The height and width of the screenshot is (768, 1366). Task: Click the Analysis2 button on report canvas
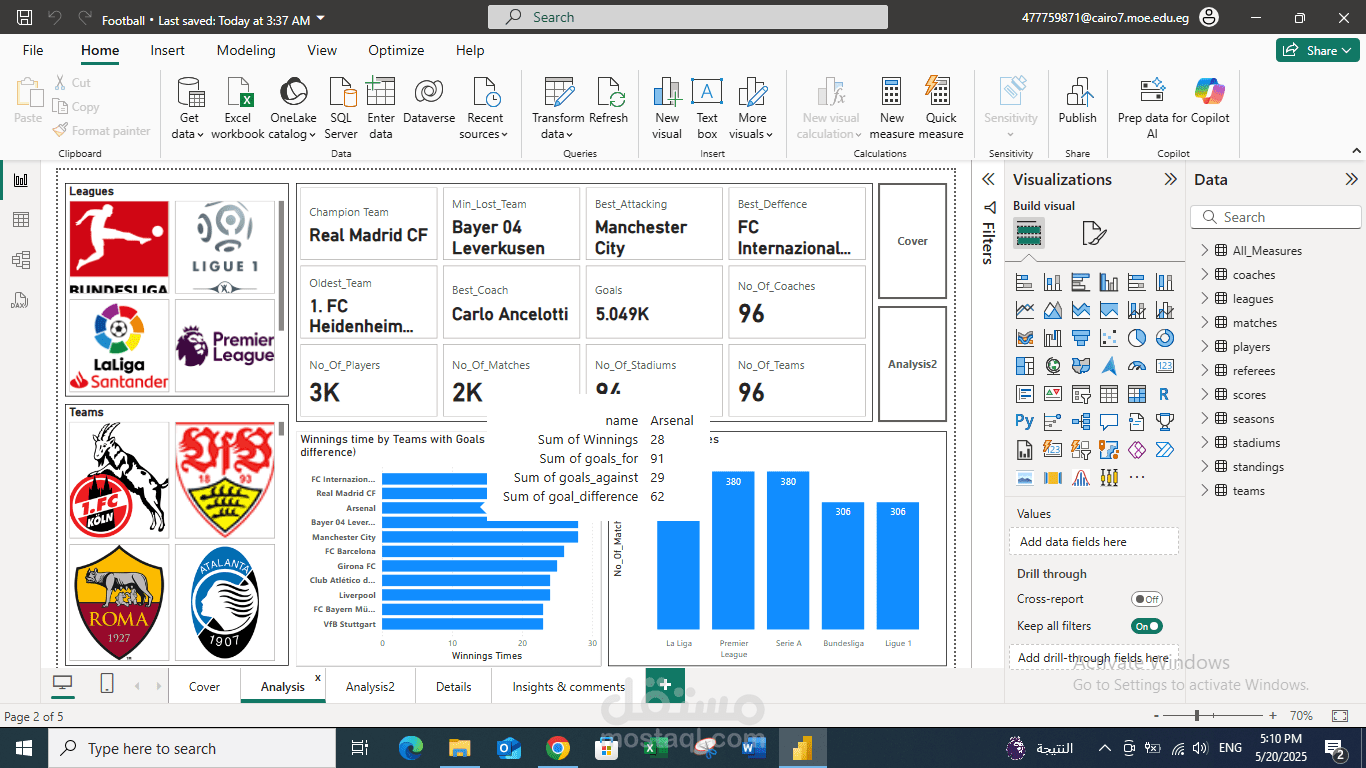912,364
